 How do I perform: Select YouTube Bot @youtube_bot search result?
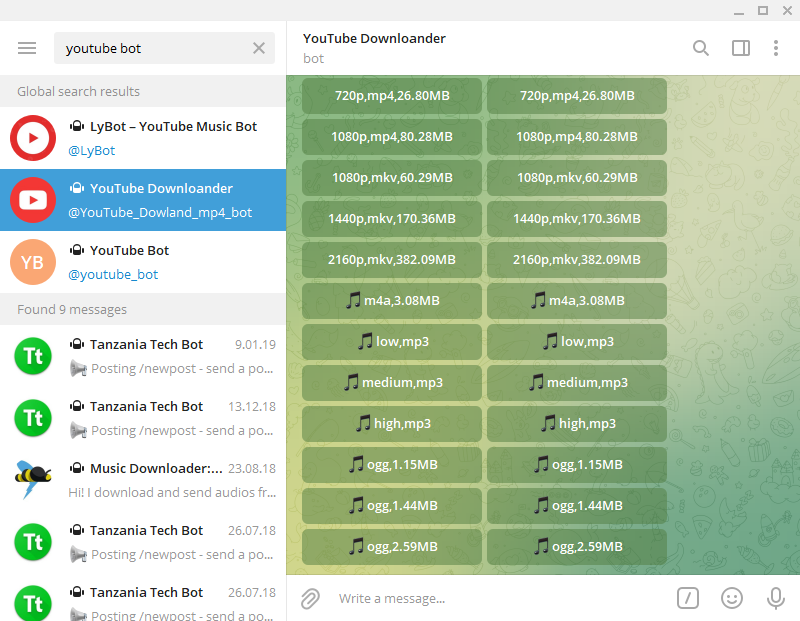pyautogui.click(x=143, y=262)
